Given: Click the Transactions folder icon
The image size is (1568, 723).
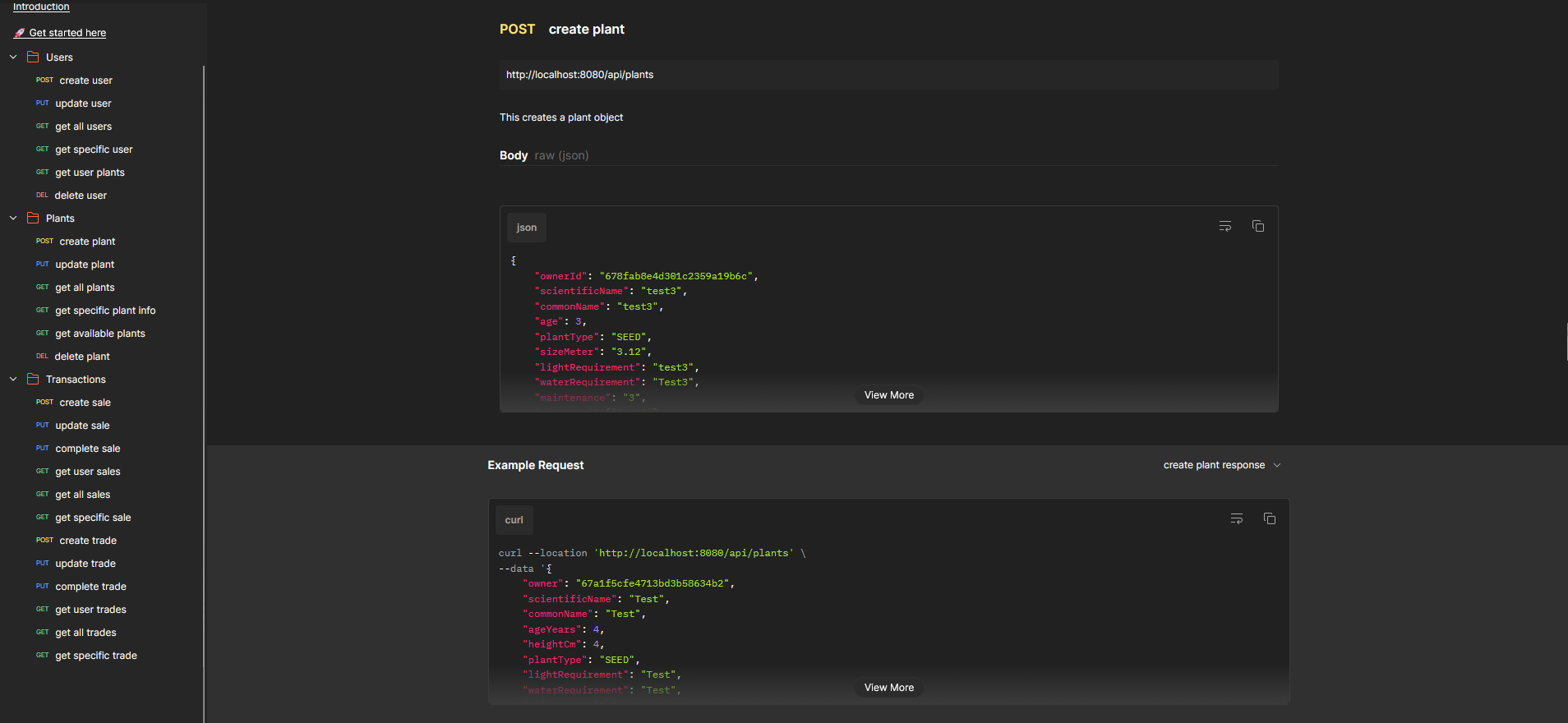Looking at the screenshot, I should click(x=33, y=380).
